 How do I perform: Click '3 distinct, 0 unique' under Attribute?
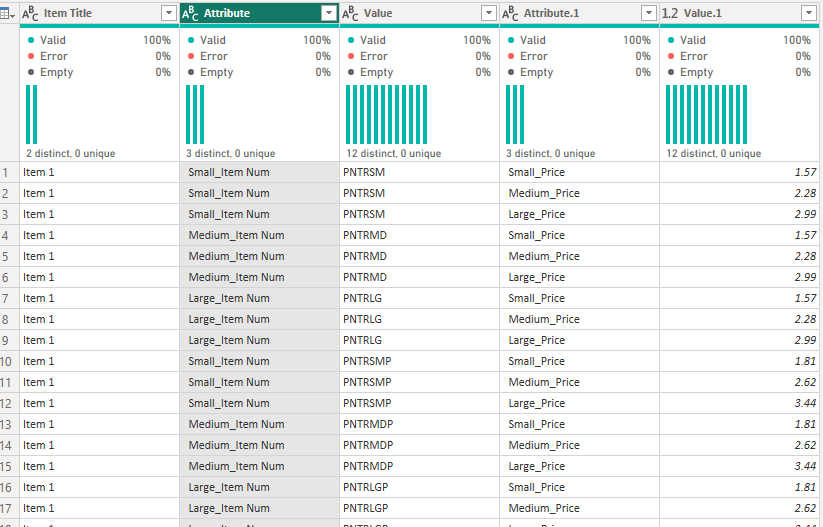230,153
